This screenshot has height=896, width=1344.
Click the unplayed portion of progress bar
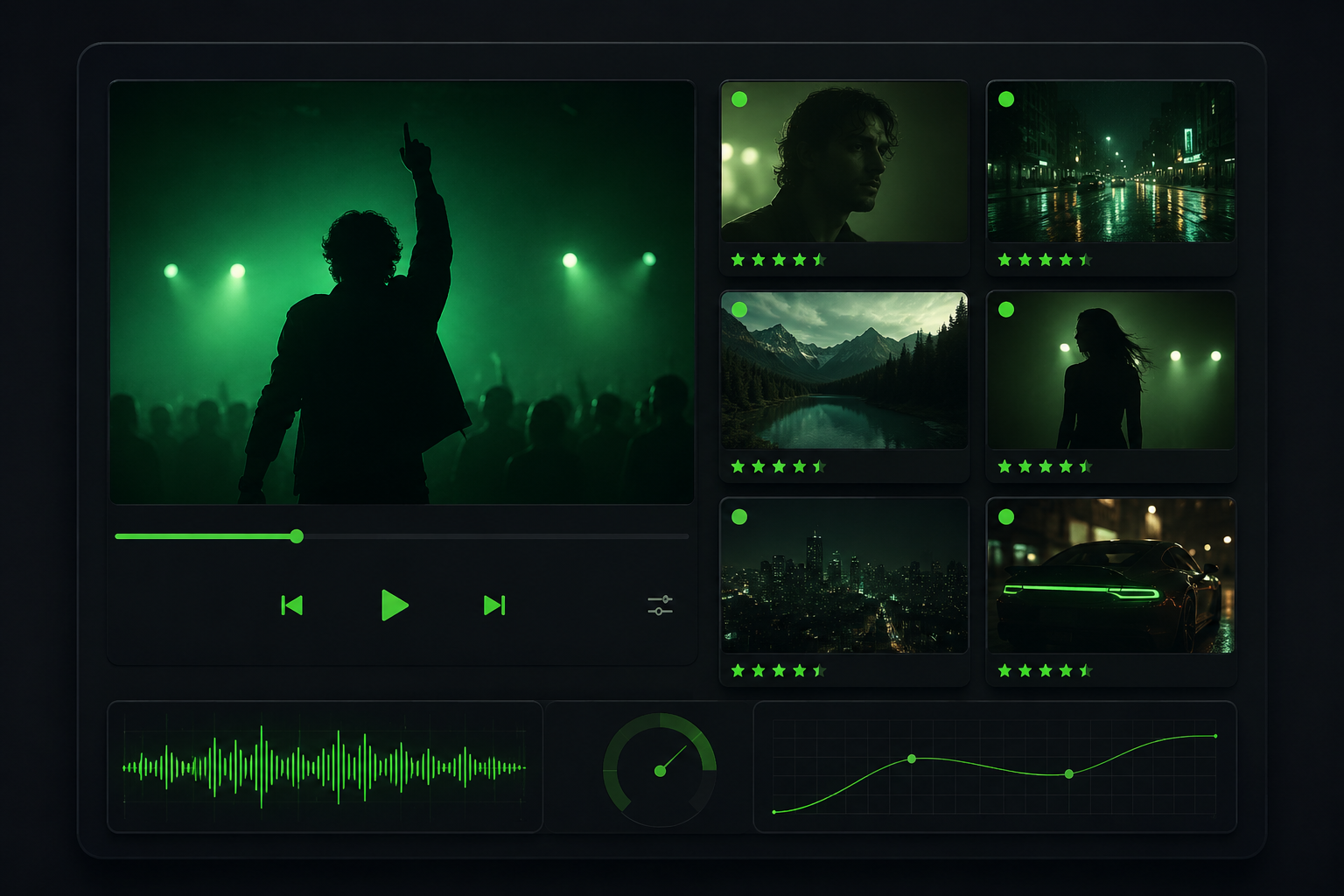[x=496, y=536]
